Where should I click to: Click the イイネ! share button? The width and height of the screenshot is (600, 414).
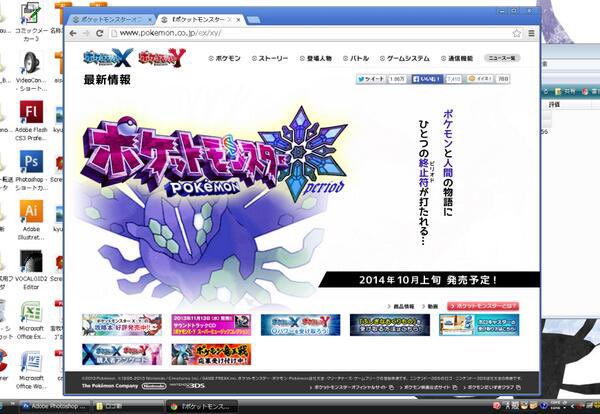[480, 79]
